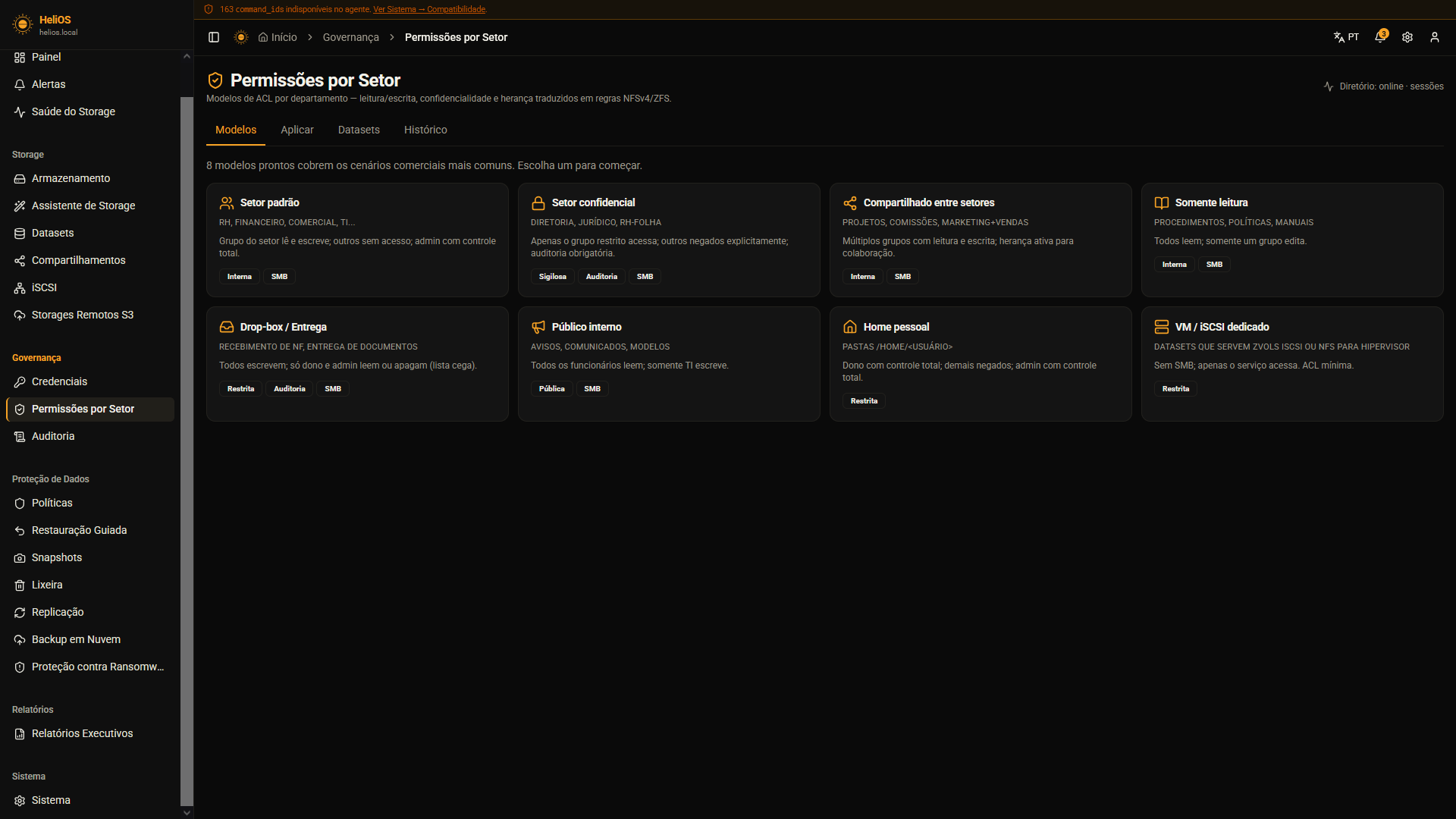Screen dimensions: 1456x819
Task: Click sidebar scroll down arrow
Action: (187, 813)
